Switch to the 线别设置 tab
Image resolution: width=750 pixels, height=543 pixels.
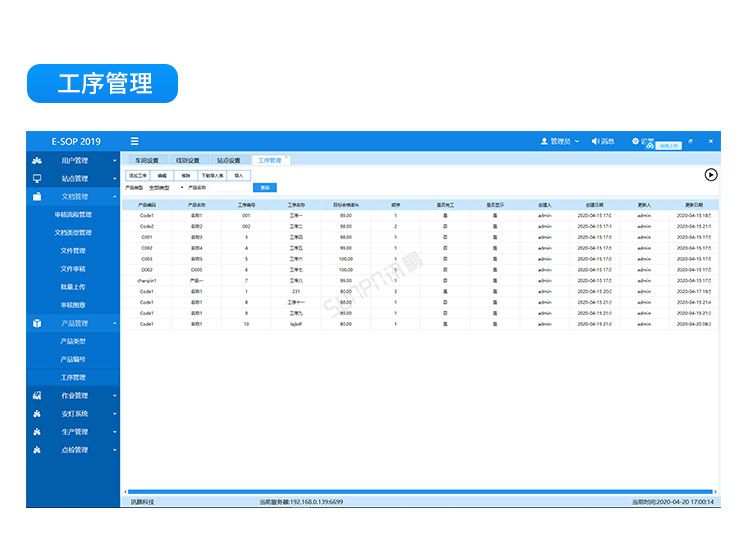(188, 160)
